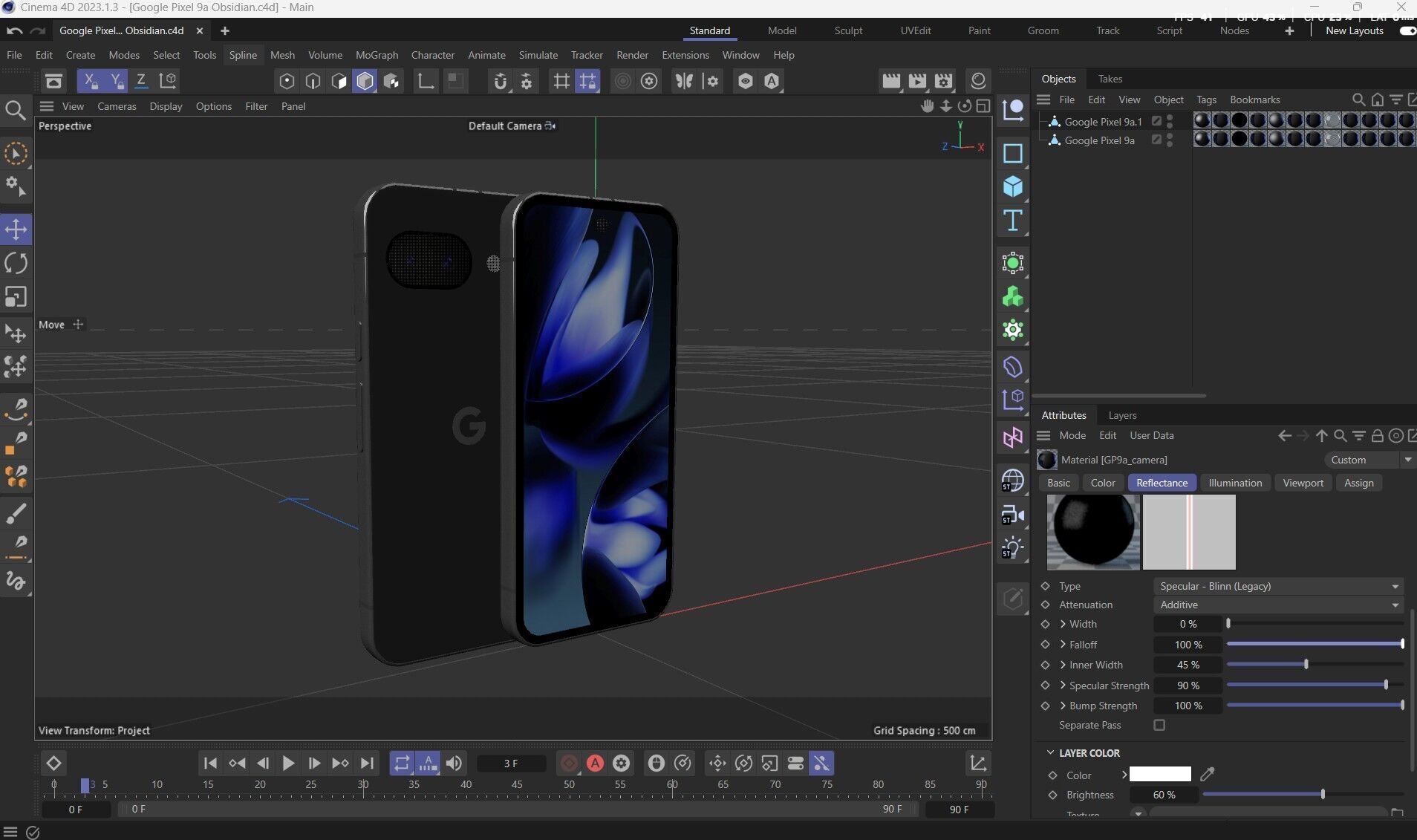Open the viewport Cameras menu
The image size is (1417, 840).
coord(117,106)
